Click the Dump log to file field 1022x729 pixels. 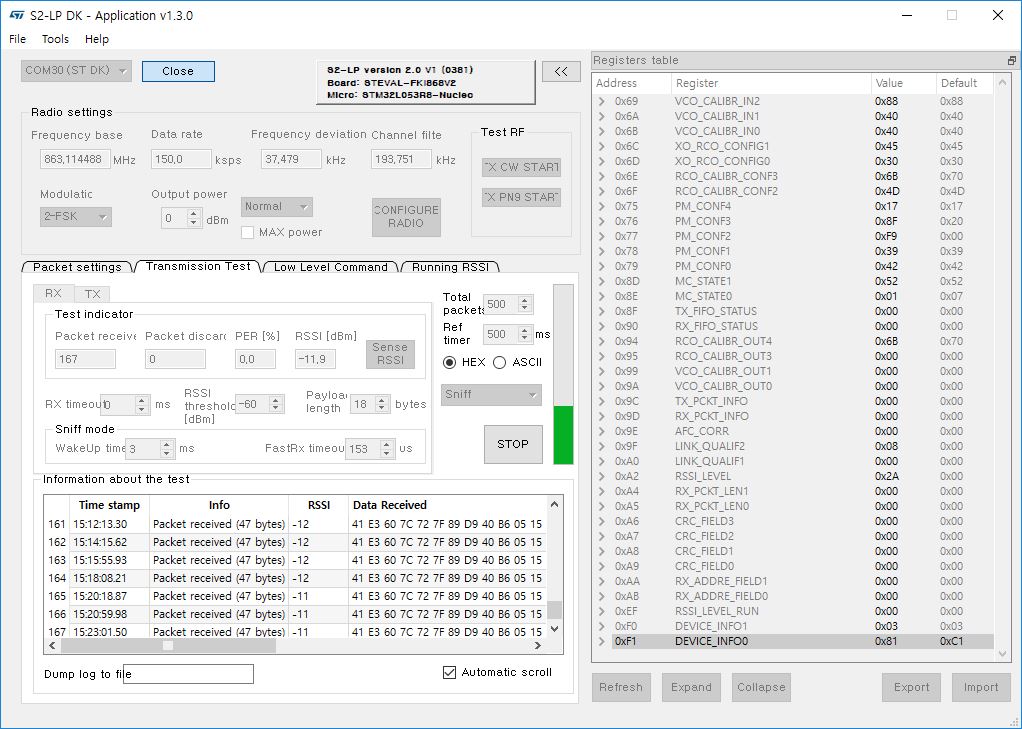[188, 674]
